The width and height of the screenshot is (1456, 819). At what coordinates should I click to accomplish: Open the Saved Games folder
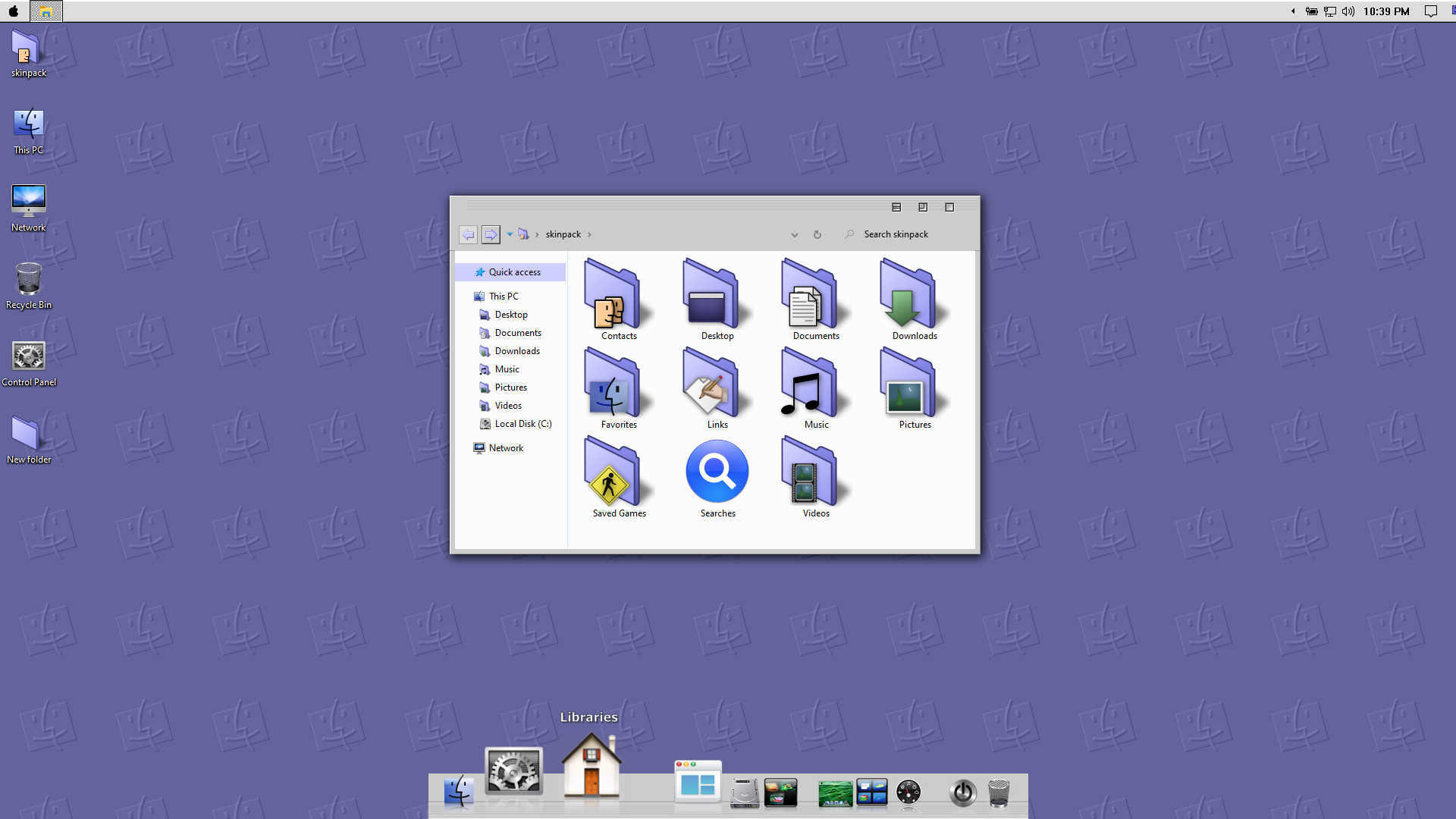tap(612, 475)
